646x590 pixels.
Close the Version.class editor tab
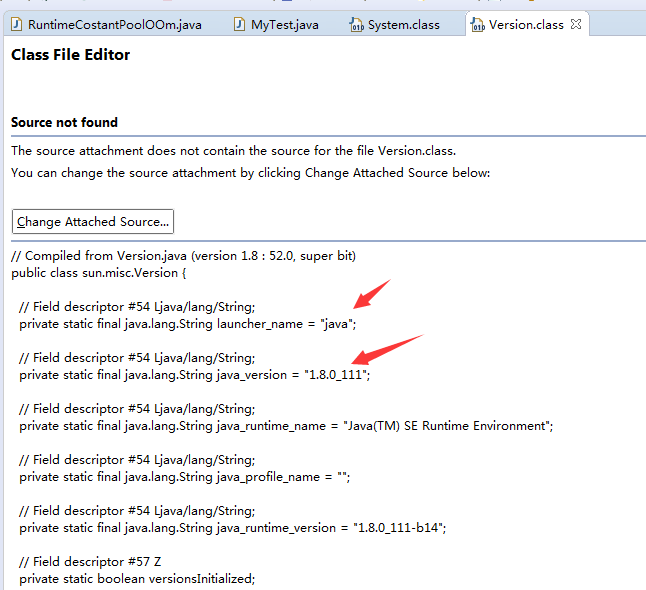pos(576,24)
